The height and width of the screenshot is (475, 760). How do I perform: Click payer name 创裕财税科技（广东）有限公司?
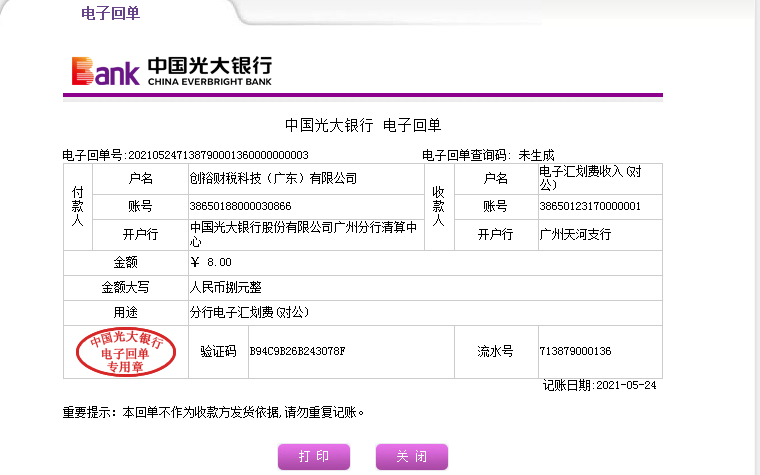click(273, 179)
